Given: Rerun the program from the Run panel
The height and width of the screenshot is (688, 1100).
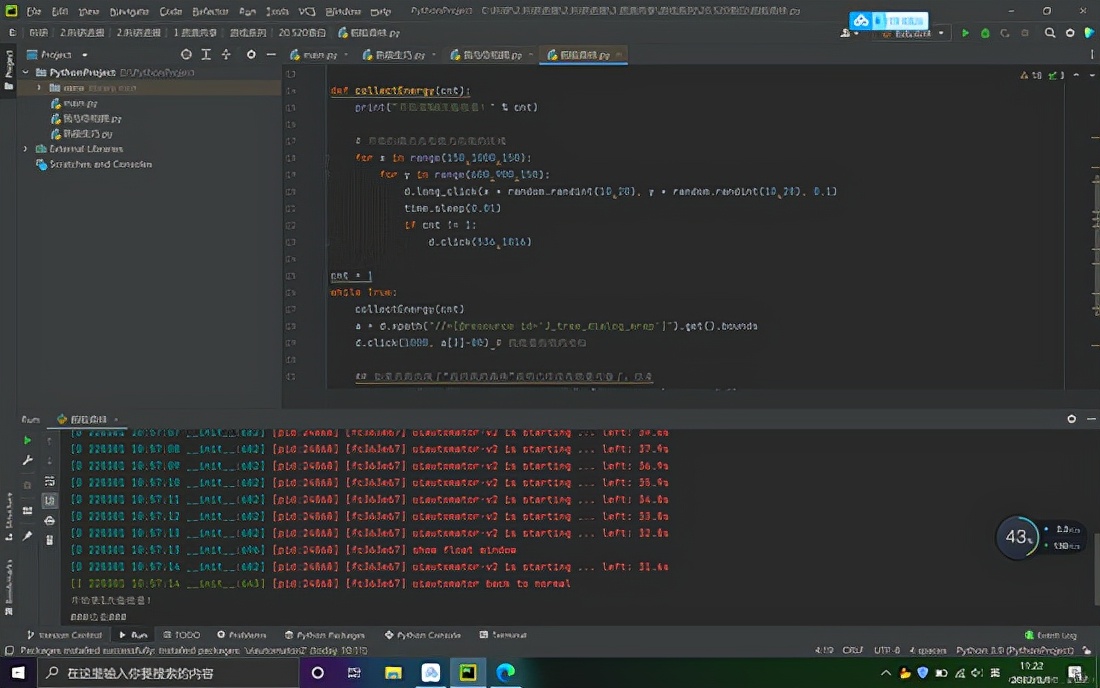Looking at the screenshot, I should point(27,439).
